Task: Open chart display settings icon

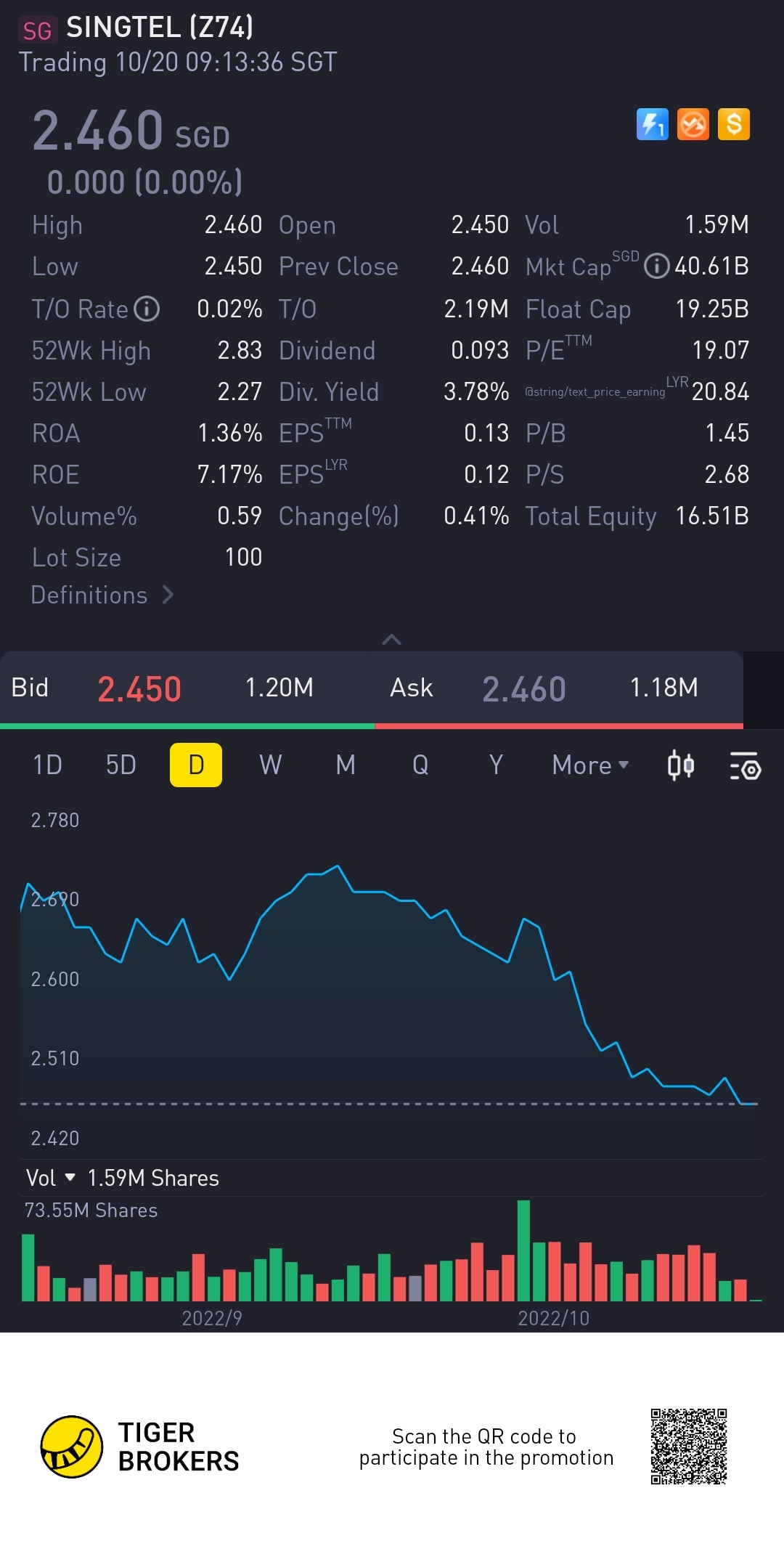Action: tap(745, 765)
